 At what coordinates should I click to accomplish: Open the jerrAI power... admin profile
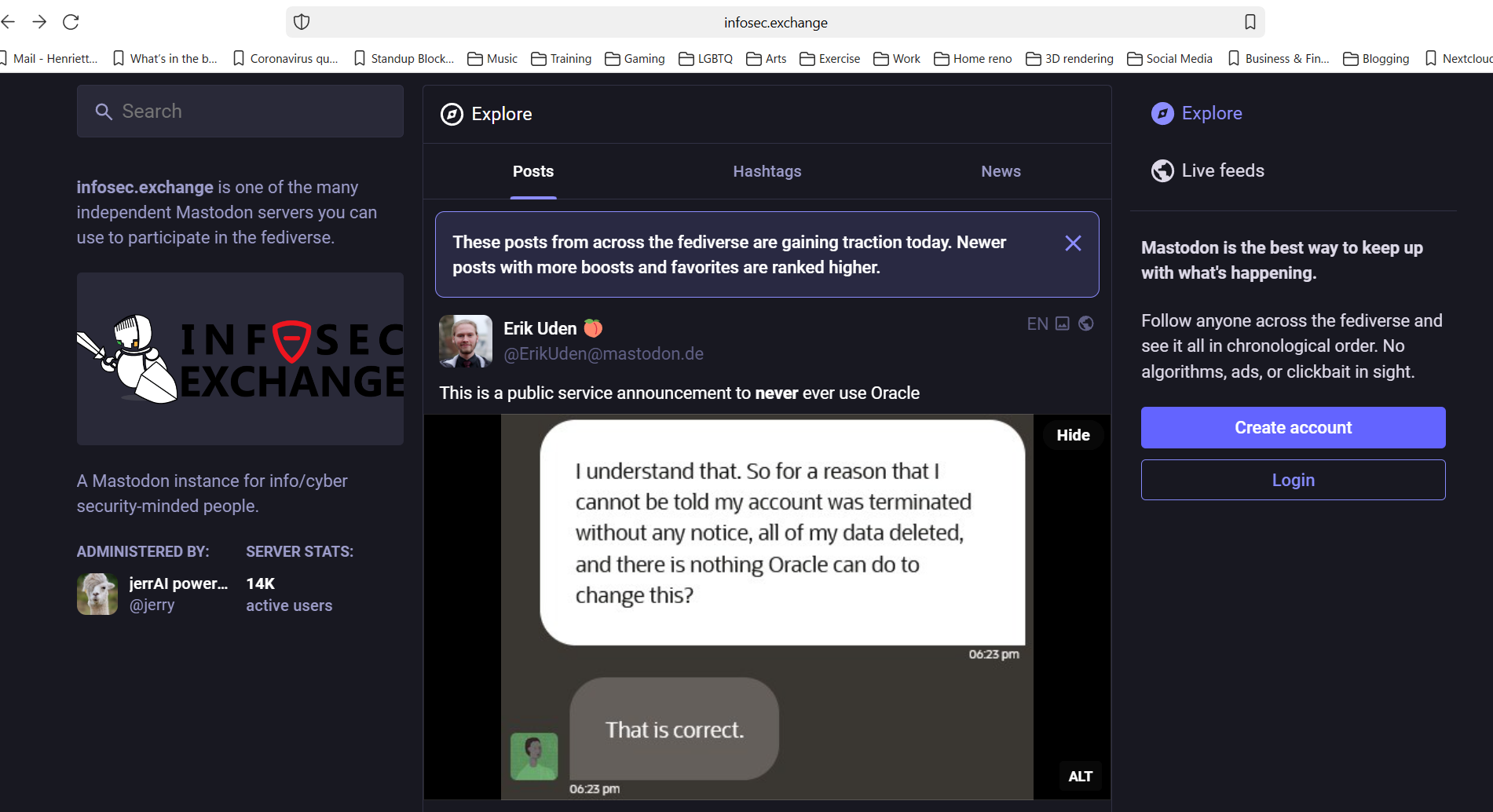tap(178, 583)
